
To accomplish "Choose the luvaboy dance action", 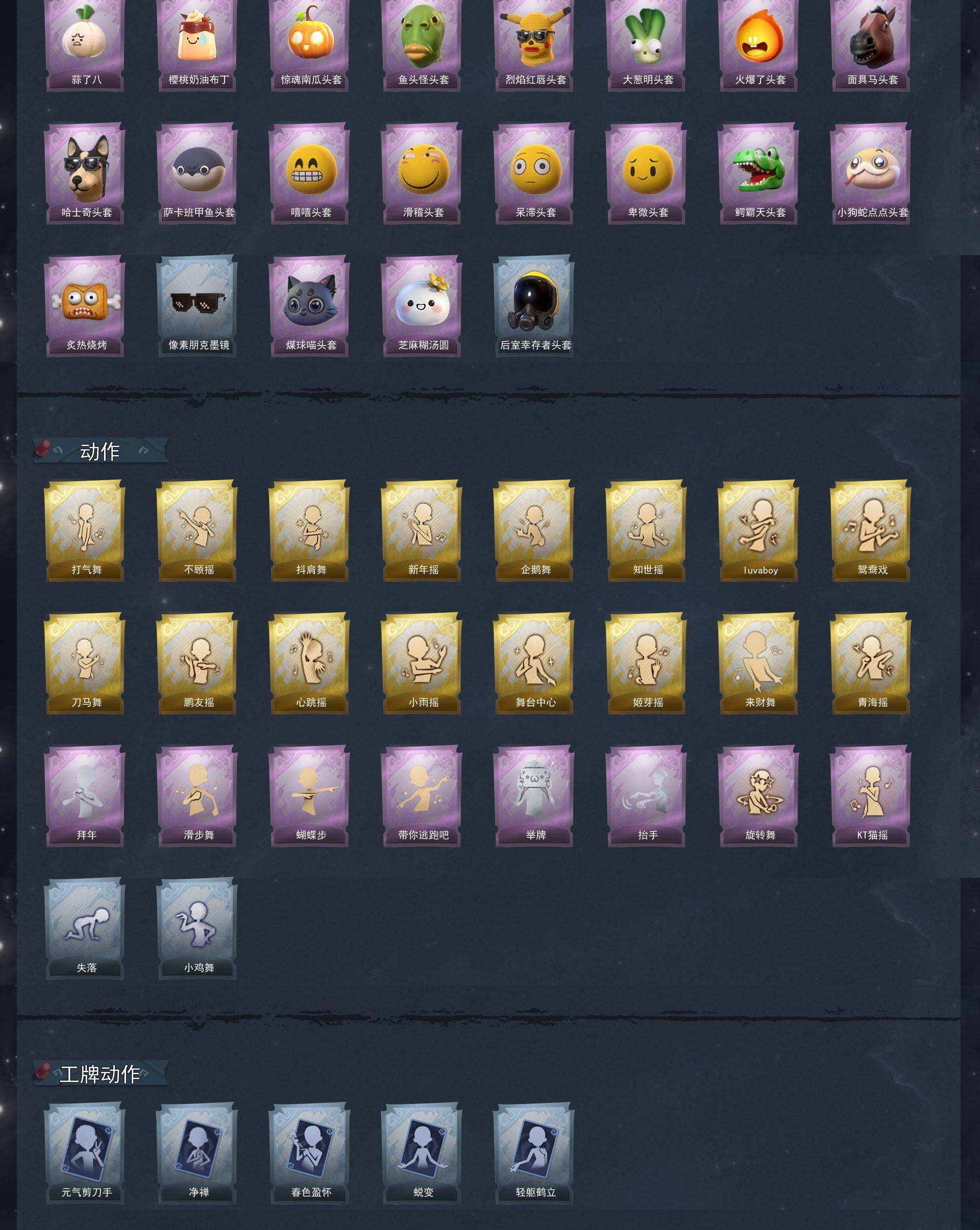I will (758, 531).
